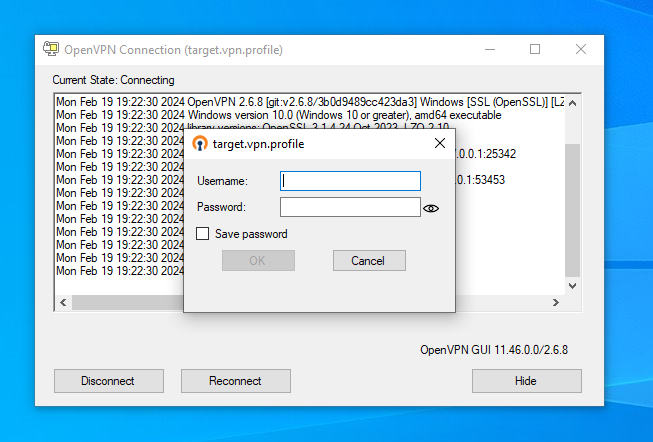Click Disconnect in the OpenVPN Connection window

point(109,381)
